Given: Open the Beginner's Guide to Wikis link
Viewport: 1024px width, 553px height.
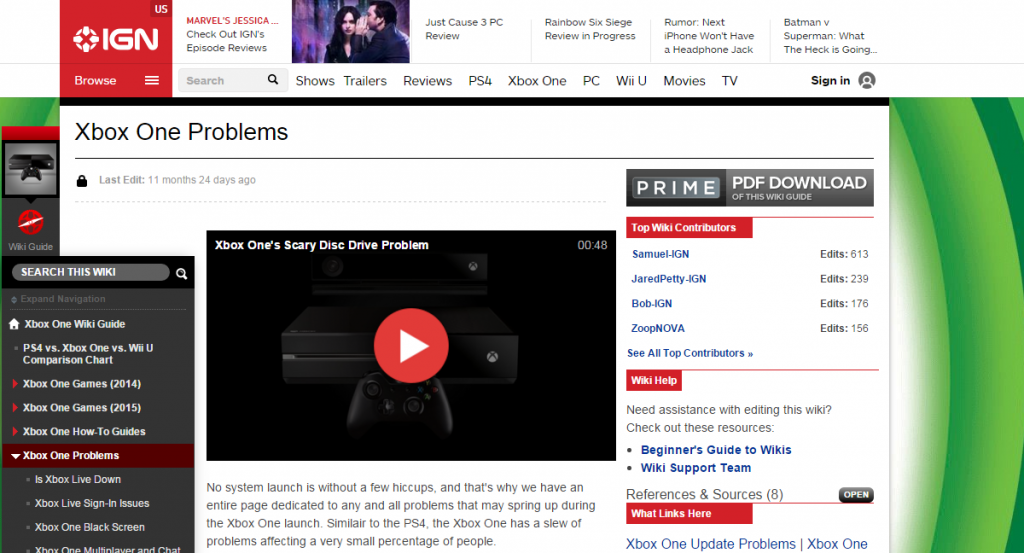Looking at the screenshot, I should tap(715, 450).
